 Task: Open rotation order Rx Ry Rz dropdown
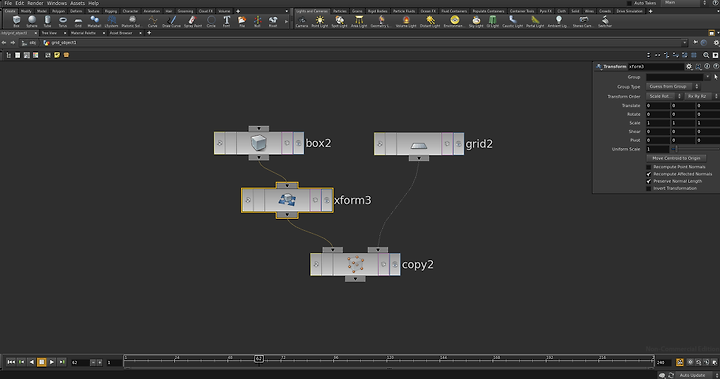(x=702, y=96)
